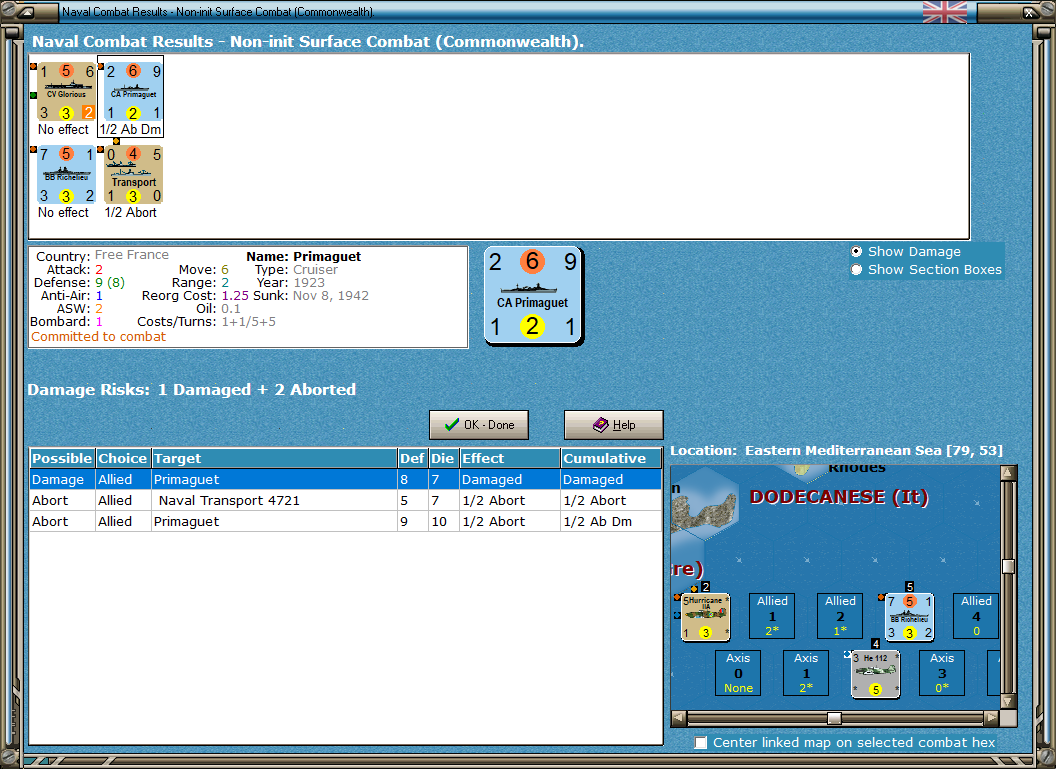Screen dimensions: 1056x769
Task: Click the Reorg Cost value 1.25
Action: pos(235,296)
